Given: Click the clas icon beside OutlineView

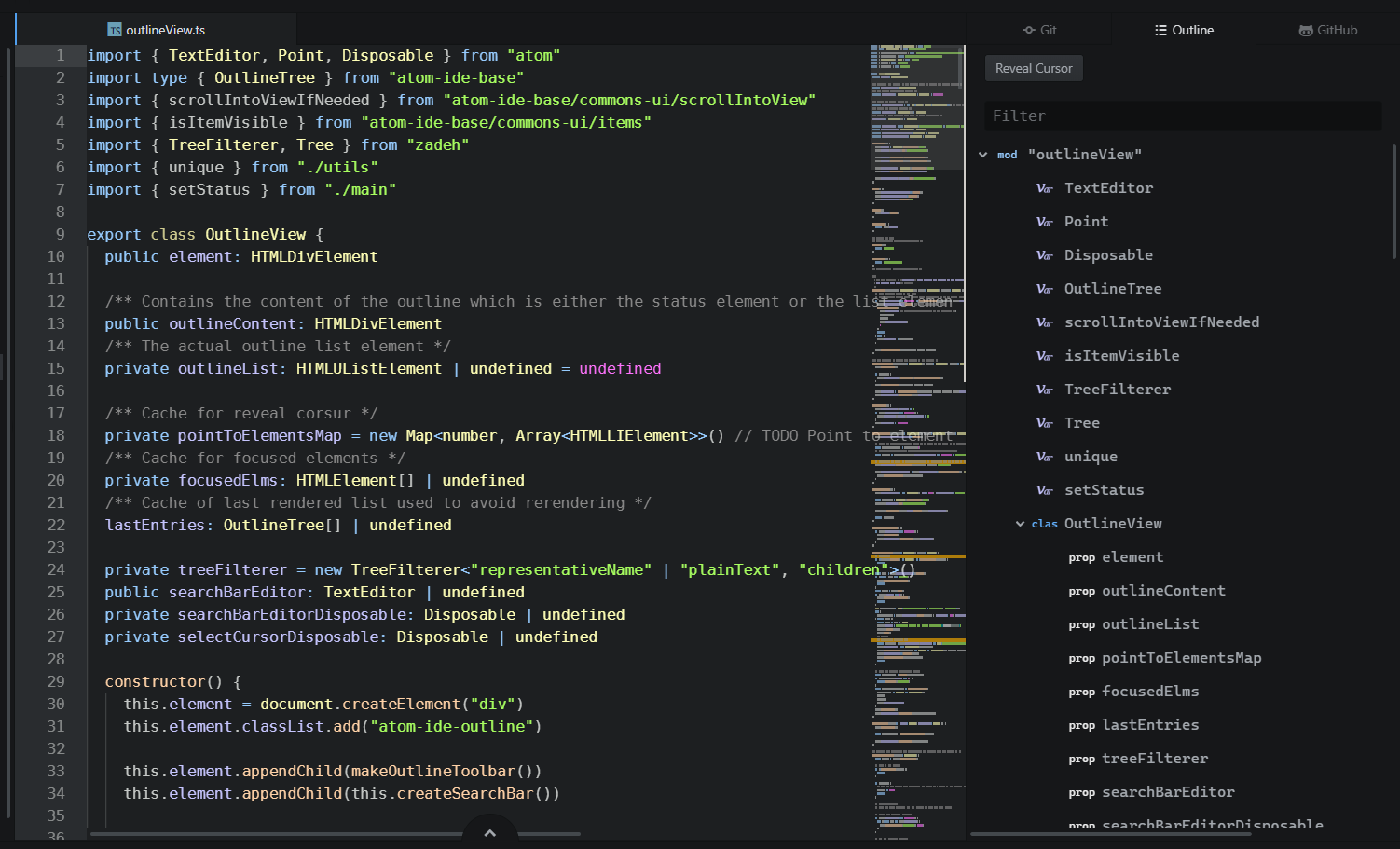Looking at the screenshot, I should pos(1045,524).
